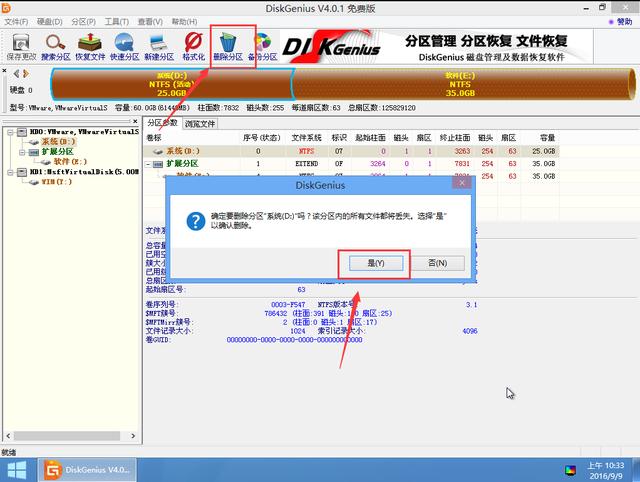Close the left tree pane
640x482 pixels.
pos(135,121)
